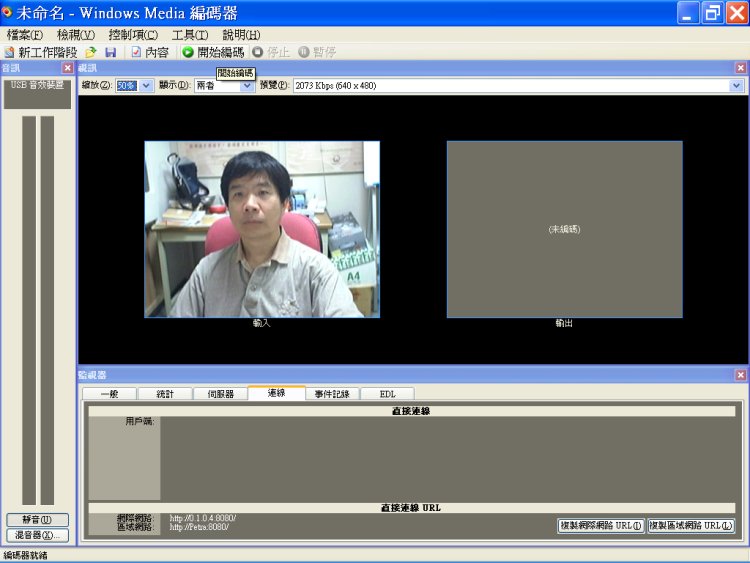Open the 檔案 (File) menu
750x563 pixels.
click(x=24, y=35)
